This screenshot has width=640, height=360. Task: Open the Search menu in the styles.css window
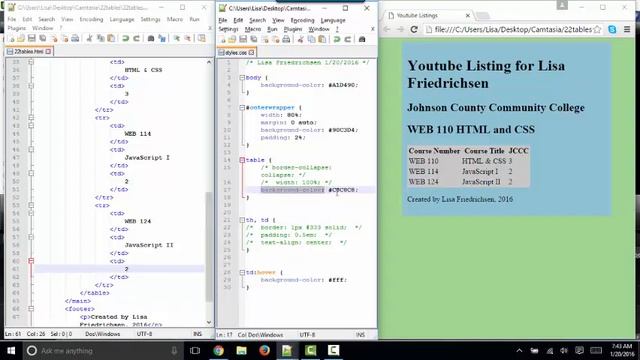258,20
